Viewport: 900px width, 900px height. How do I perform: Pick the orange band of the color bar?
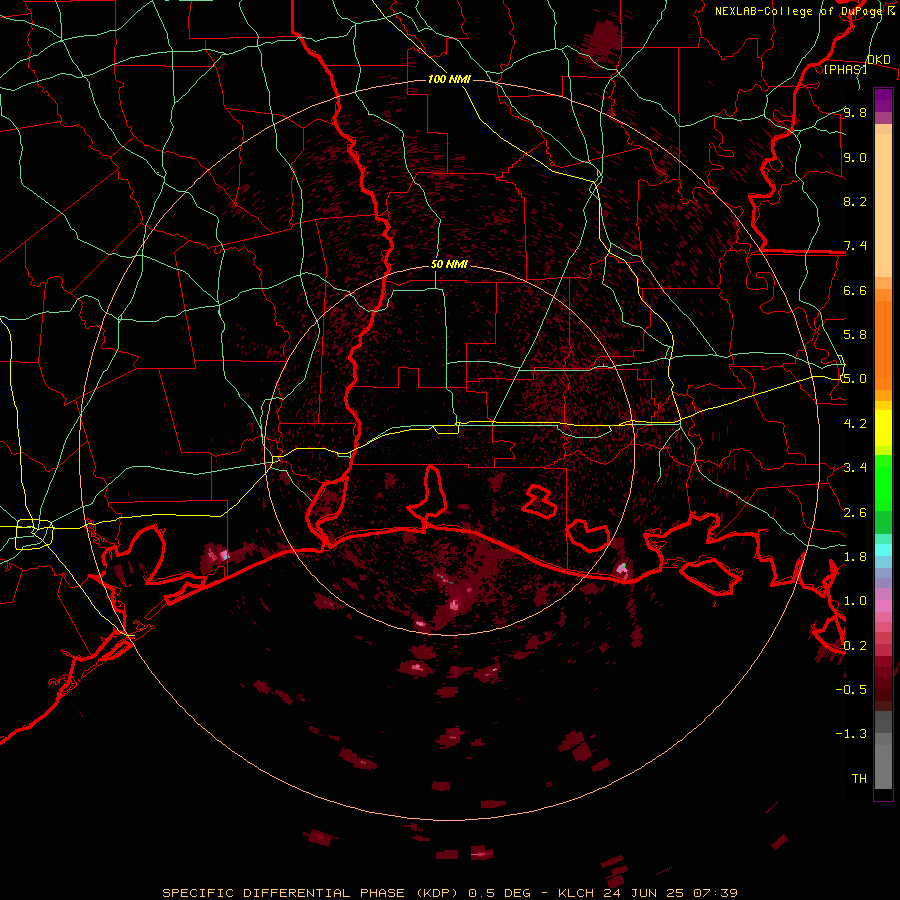(x=883, y=344)
